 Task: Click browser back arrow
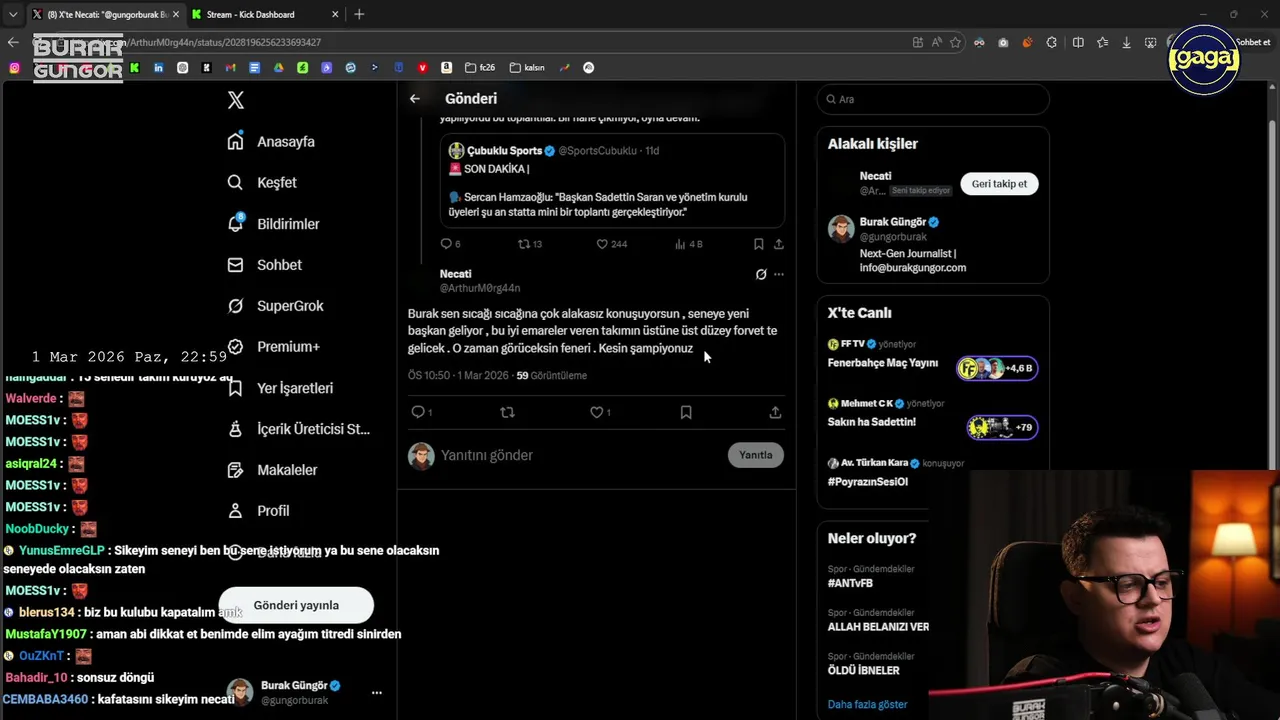coord(13,42)
